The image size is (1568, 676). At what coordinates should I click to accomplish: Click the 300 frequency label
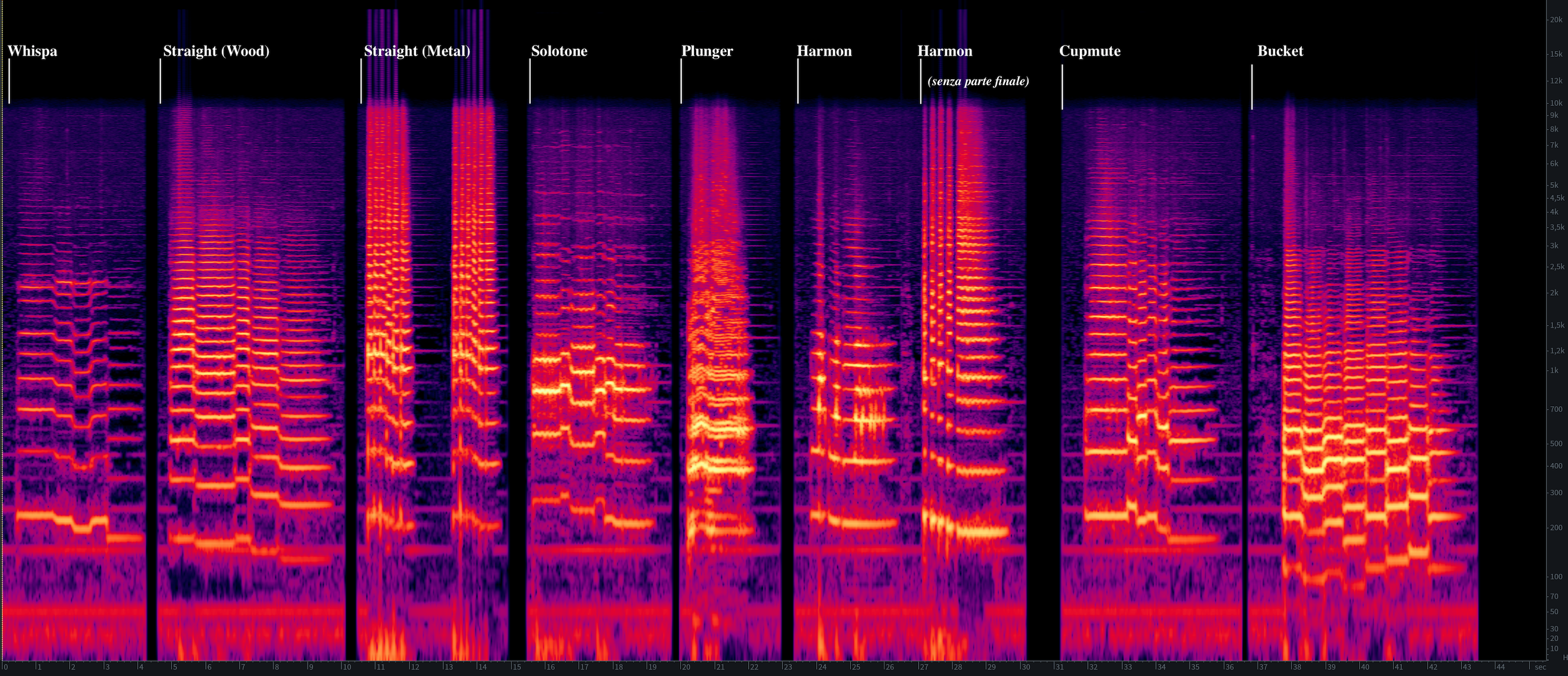coord(1556,493)
